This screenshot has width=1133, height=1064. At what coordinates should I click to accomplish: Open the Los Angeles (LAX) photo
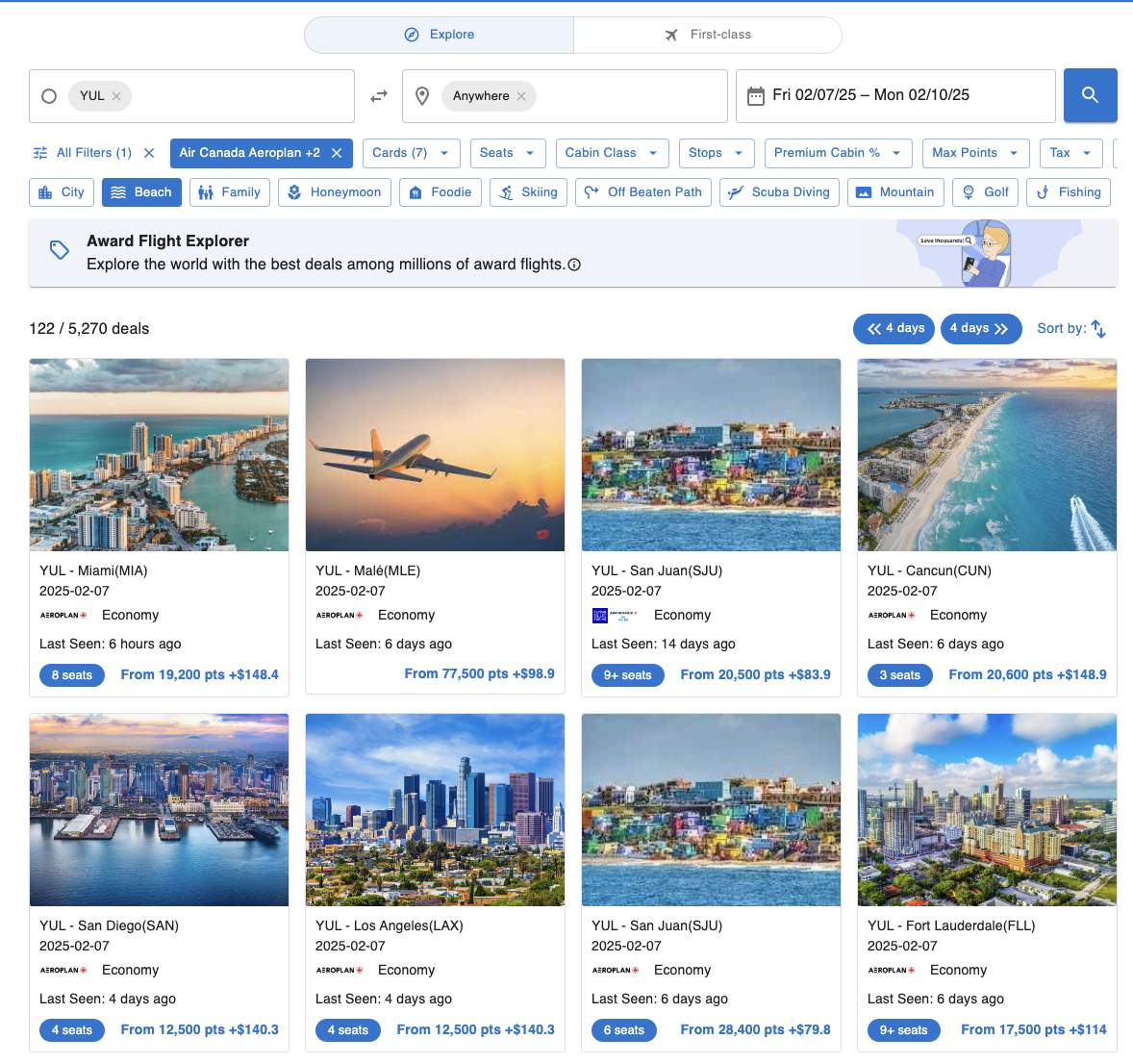click(435, 810)
